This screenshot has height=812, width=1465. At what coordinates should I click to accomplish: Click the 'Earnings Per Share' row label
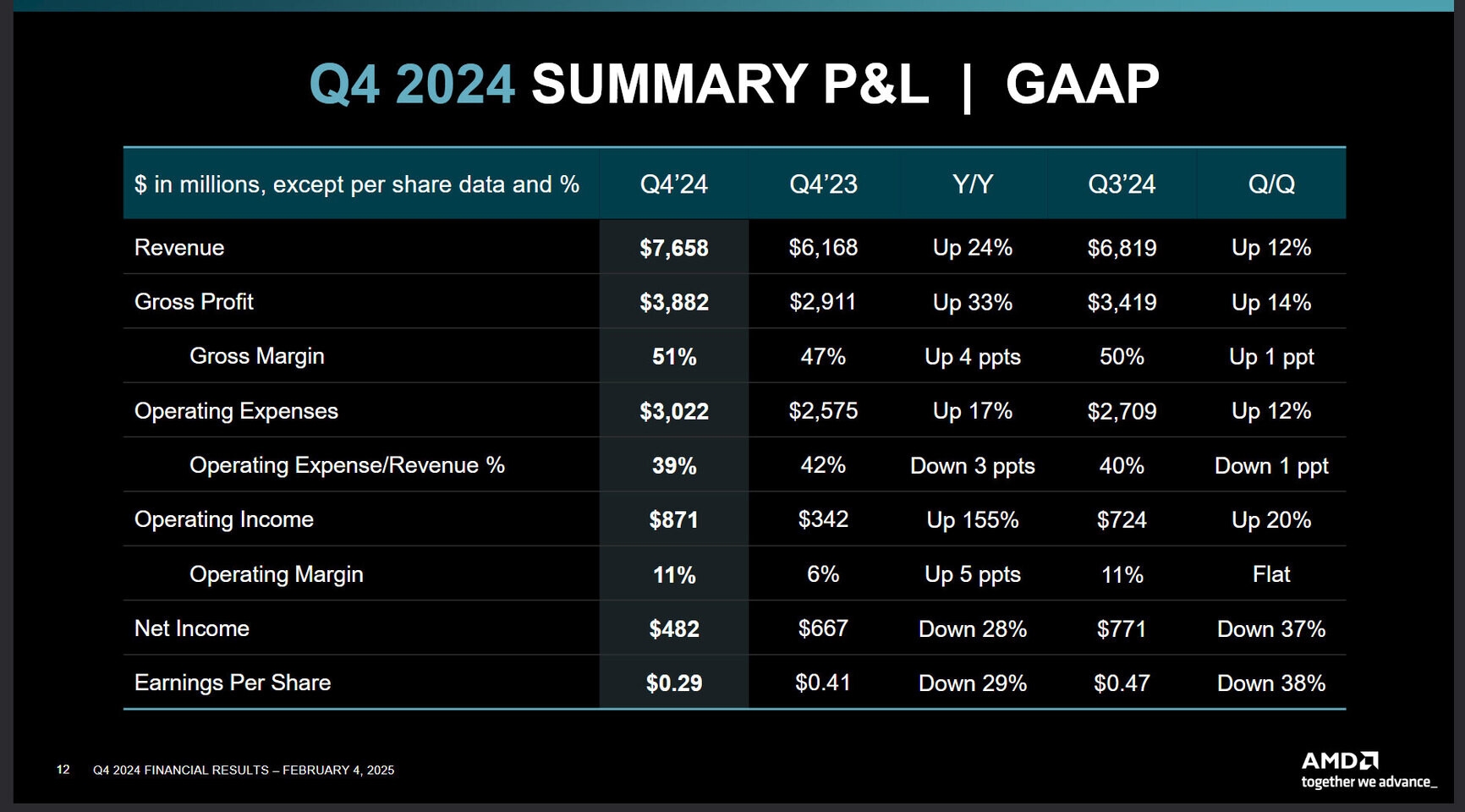pyautogui.click(x=233, y=683)
